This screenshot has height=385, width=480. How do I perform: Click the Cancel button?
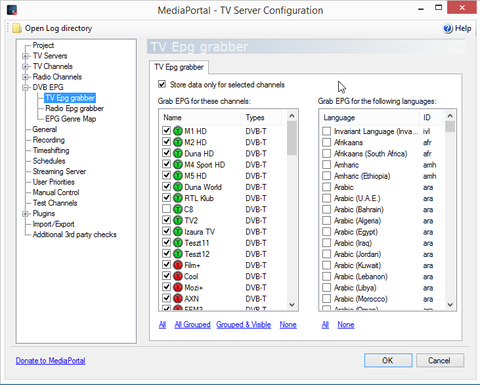point(440,360)
